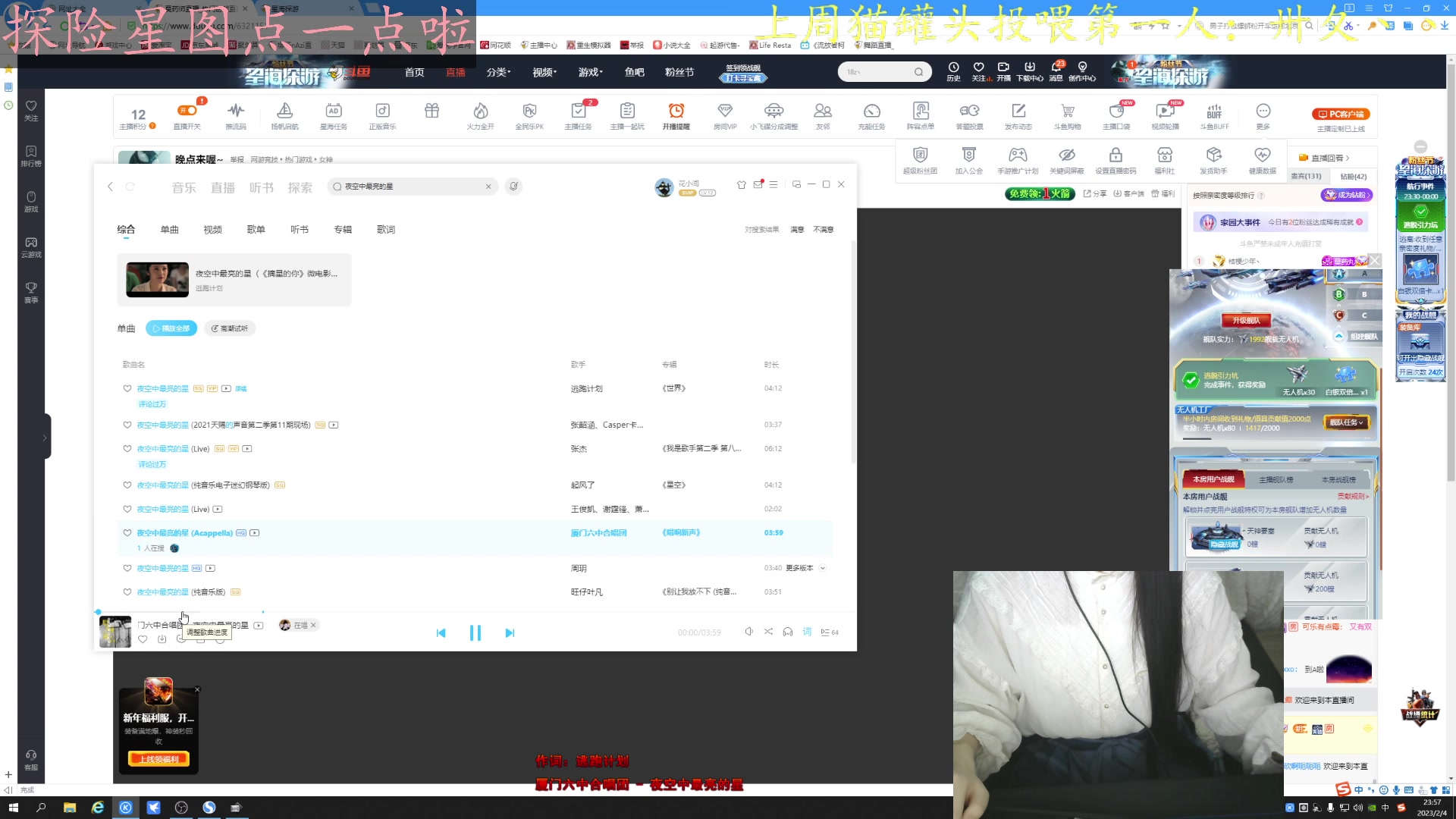Image resolution: width=1456 pixels, height=819 pixels.
Task: Open the 斗鱼购物 cart icon
Action: (x=1068, y=115)
